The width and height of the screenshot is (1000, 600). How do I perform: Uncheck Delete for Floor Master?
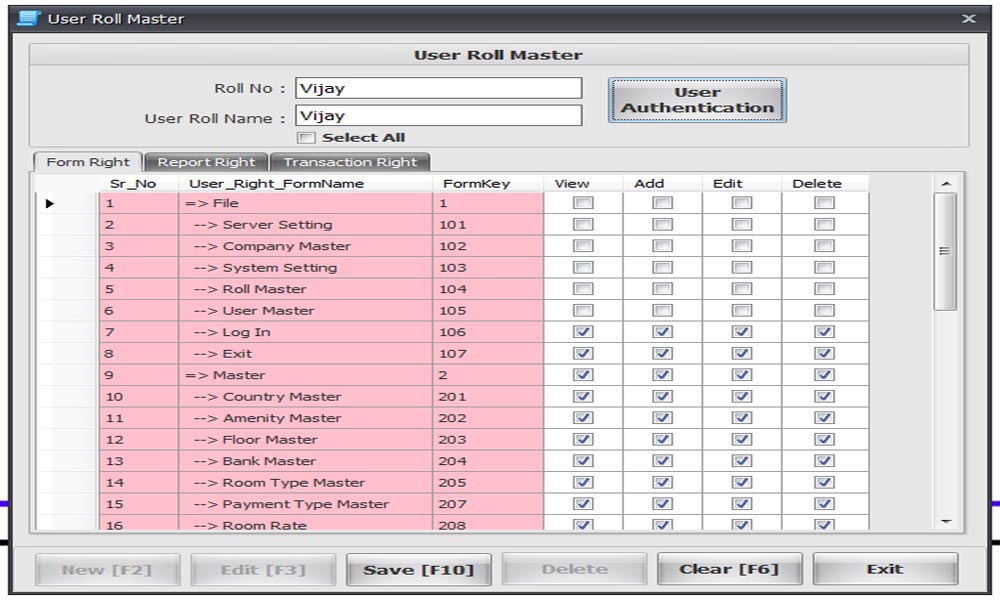[824, 439]
